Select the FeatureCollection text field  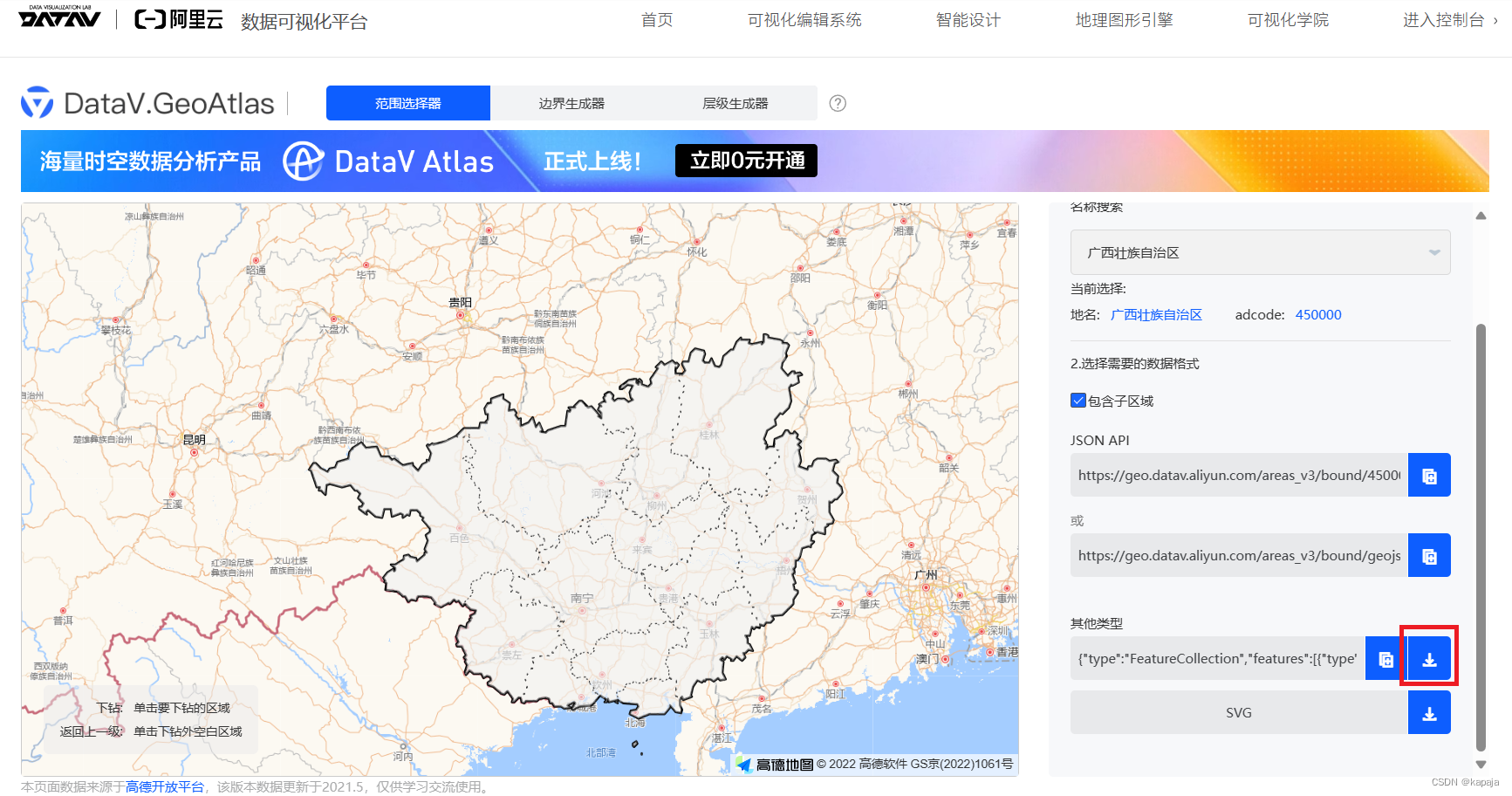tap(1218, 658)
